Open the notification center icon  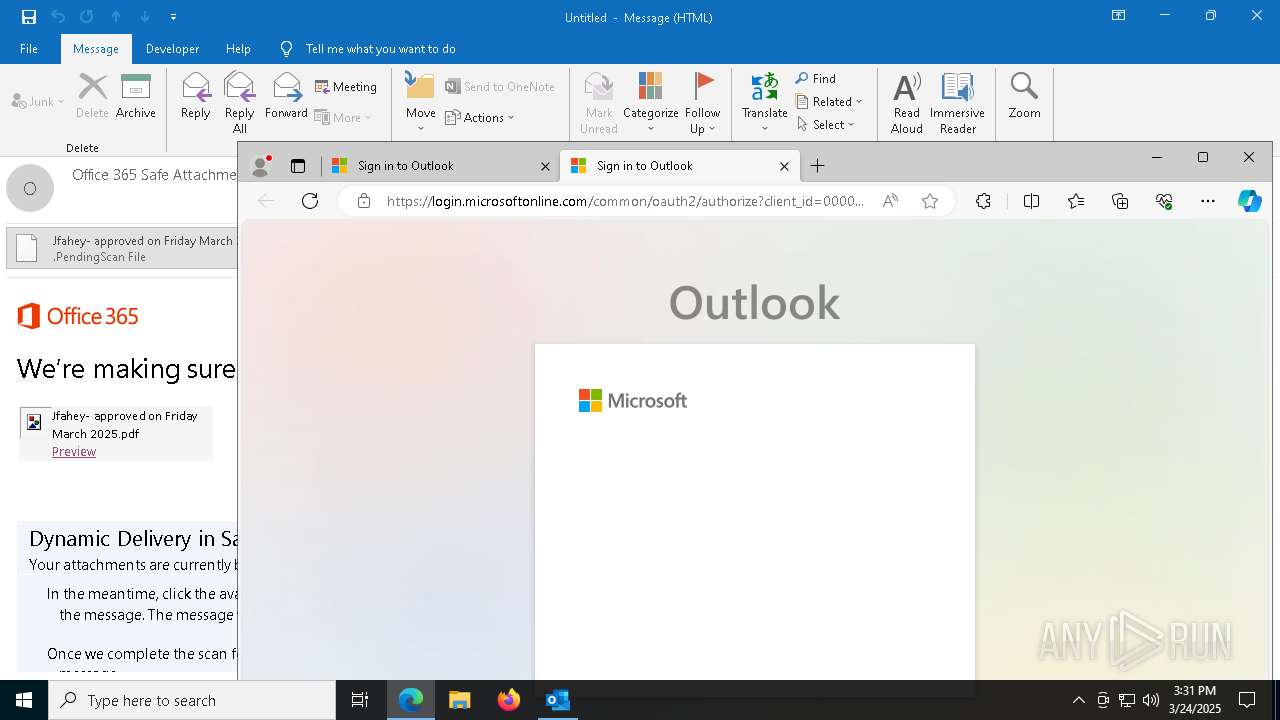[x=1247, y=700]
